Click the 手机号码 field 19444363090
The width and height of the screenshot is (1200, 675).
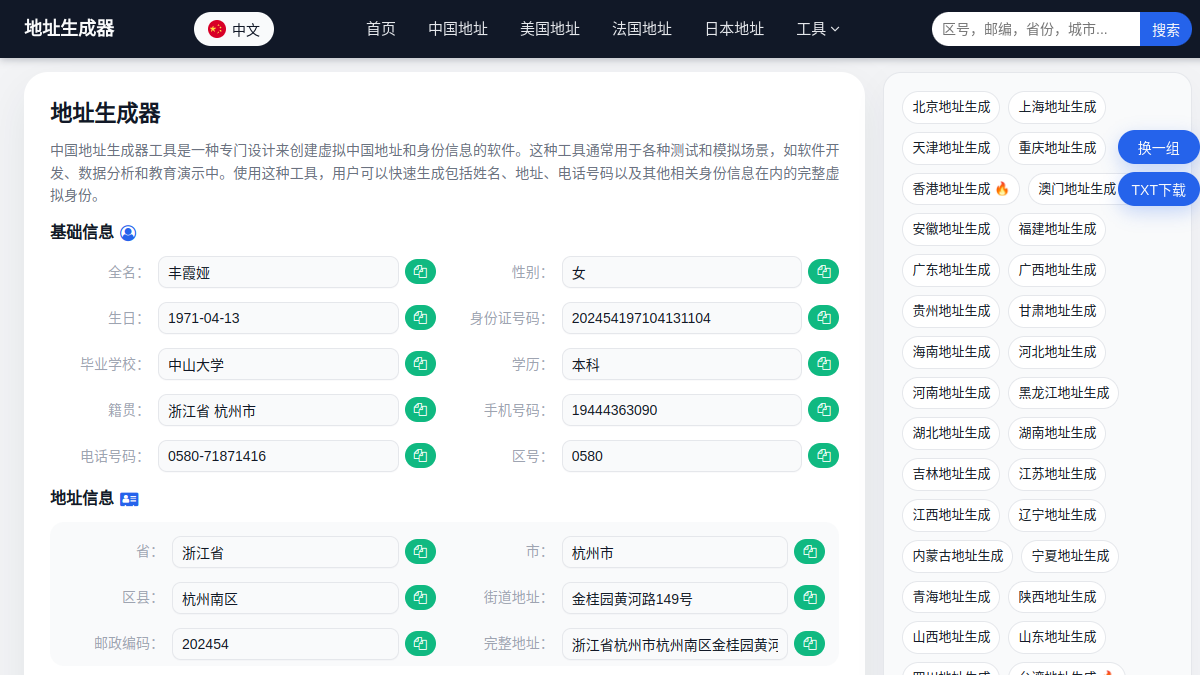pos(682,410)
